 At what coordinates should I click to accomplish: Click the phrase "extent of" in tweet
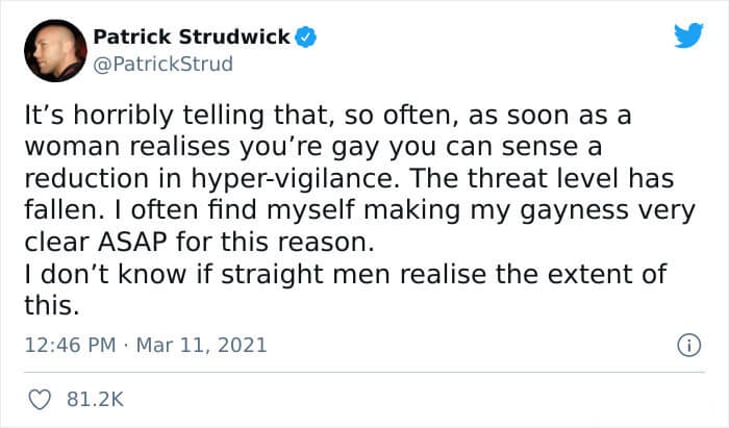[607, 274]
